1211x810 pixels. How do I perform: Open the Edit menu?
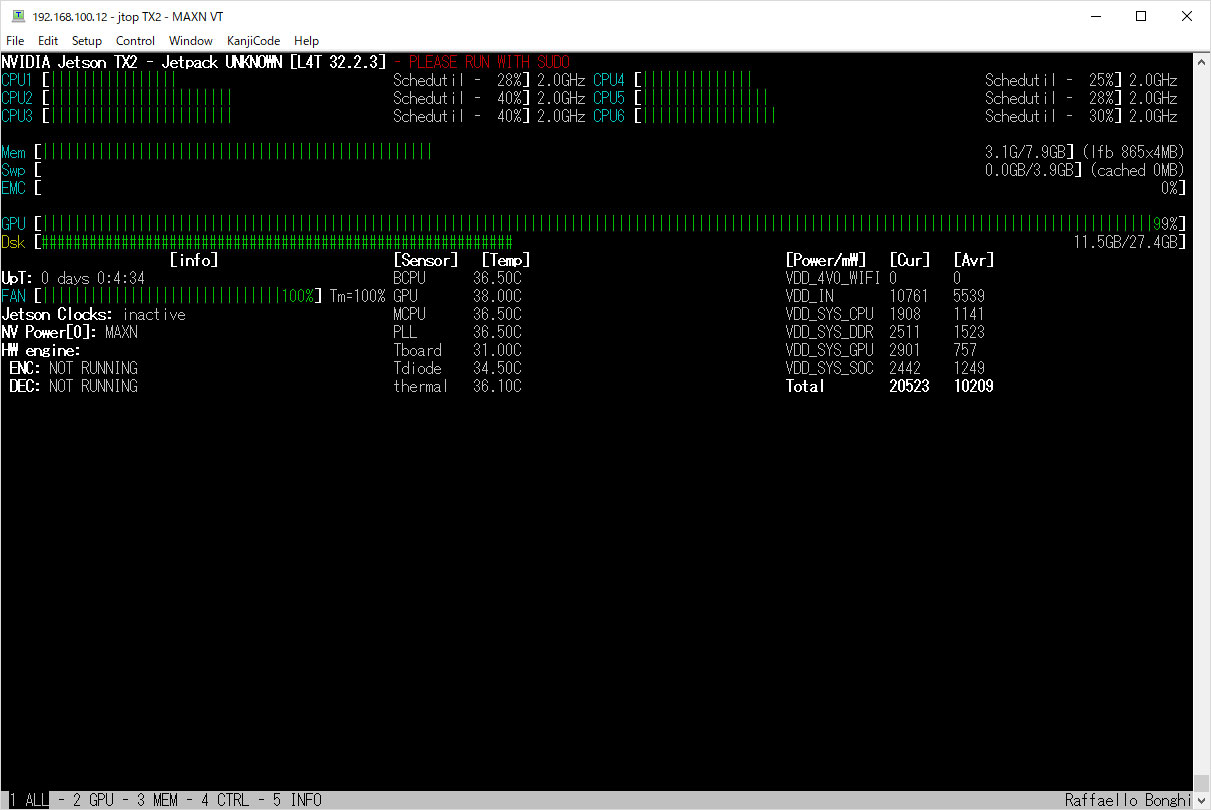click(48, 41)
